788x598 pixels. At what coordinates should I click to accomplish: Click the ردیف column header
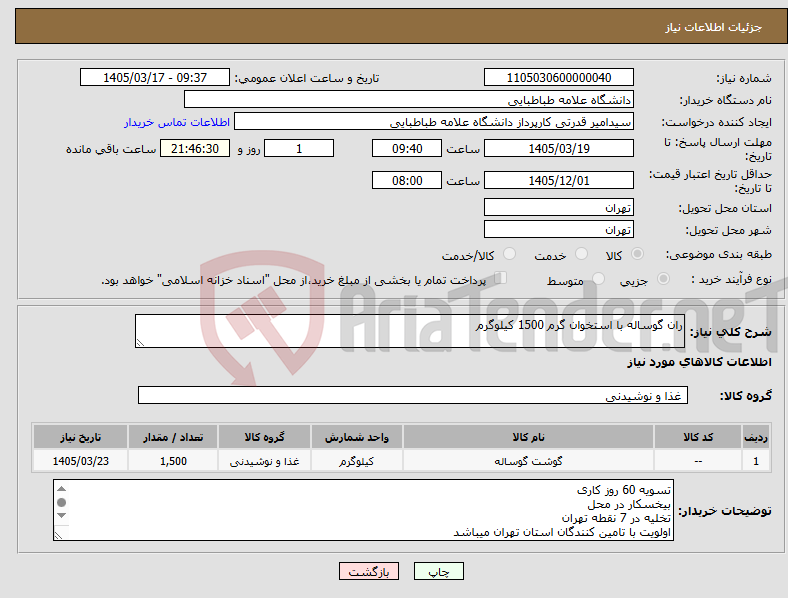(x=756, y=437)
